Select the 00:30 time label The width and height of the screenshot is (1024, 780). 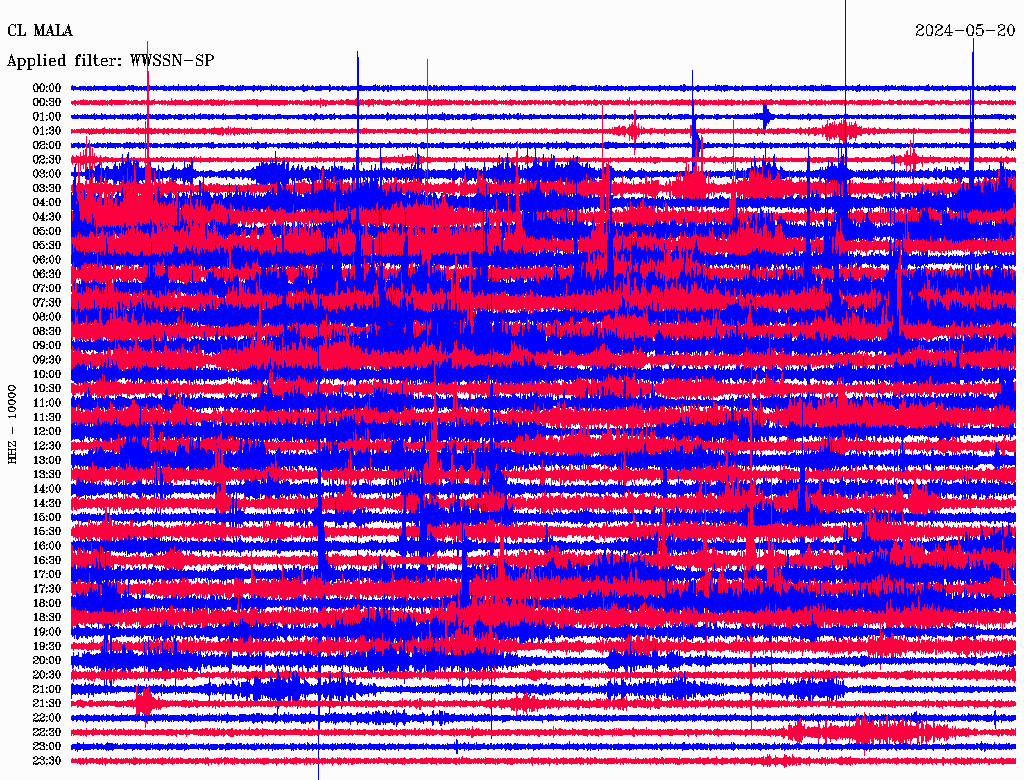point(47,102)
